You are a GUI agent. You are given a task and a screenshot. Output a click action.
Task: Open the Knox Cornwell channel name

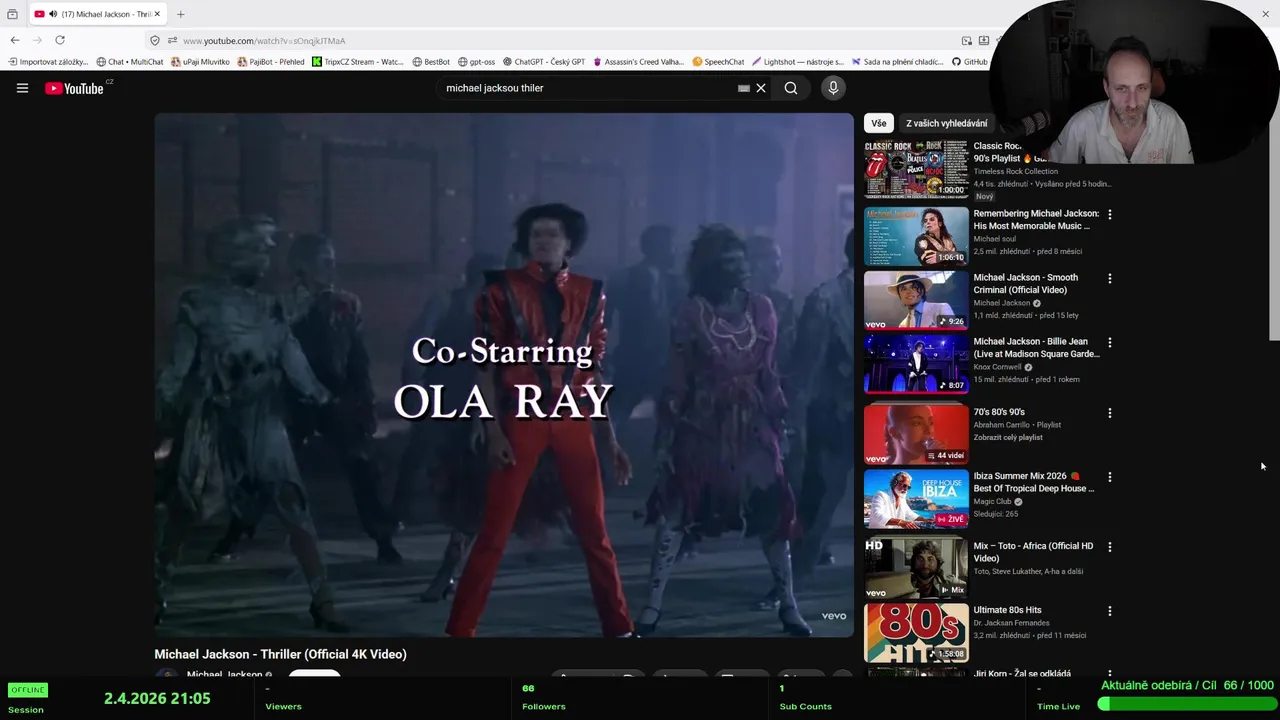pyautogui.click(x=997, y=367)
